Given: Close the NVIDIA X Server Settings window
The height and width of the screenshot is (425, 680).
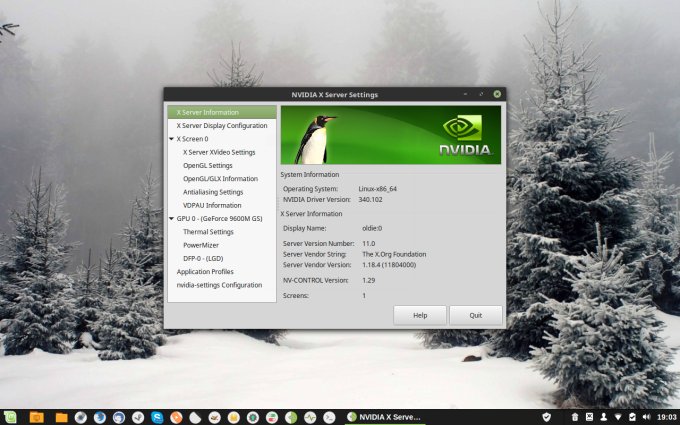Looking at the screenshot, I should click(x=497, y=94).
